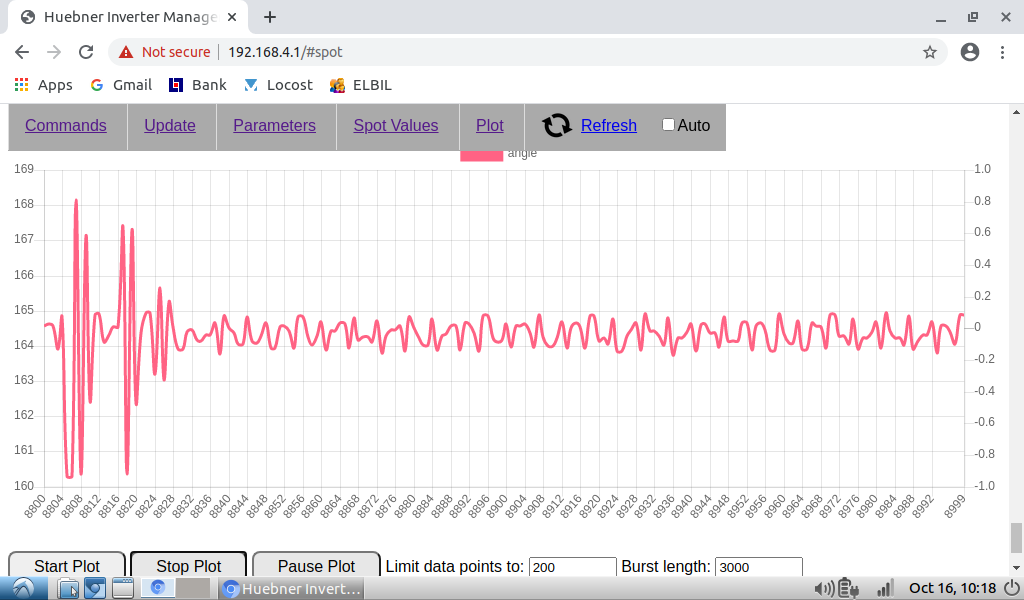Open the network signal icon in tray
This screenshot has height=600, width=1024.
tap(884, 589)
